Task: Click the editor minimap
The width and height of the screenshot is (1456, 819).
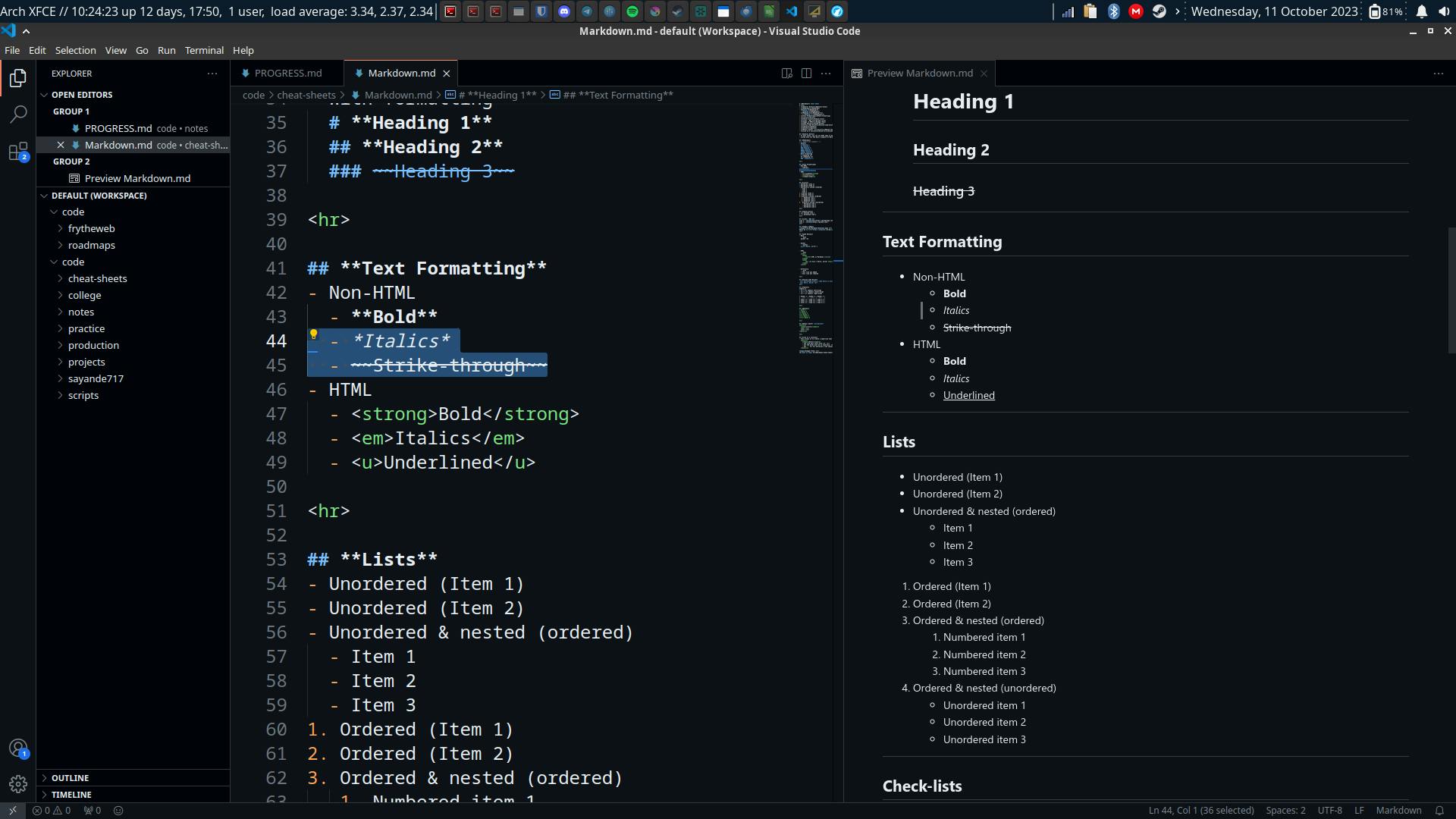Action: coord(817,227)
